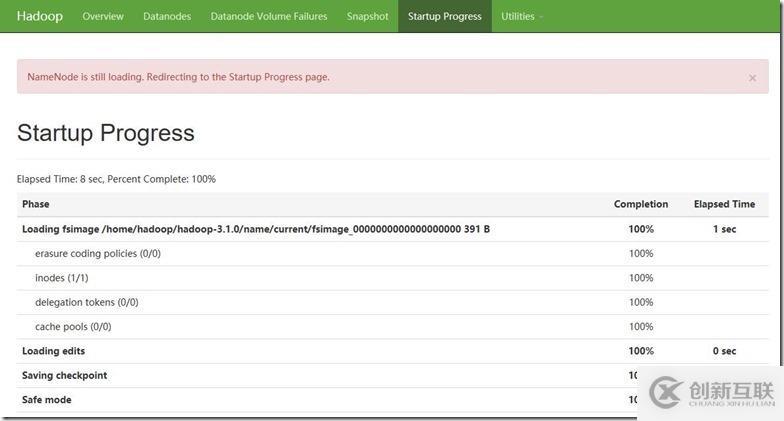Click 100% for erasure coding policies
Image resolution: width=784 pixels, height=421 pixels.
(641, 254)
